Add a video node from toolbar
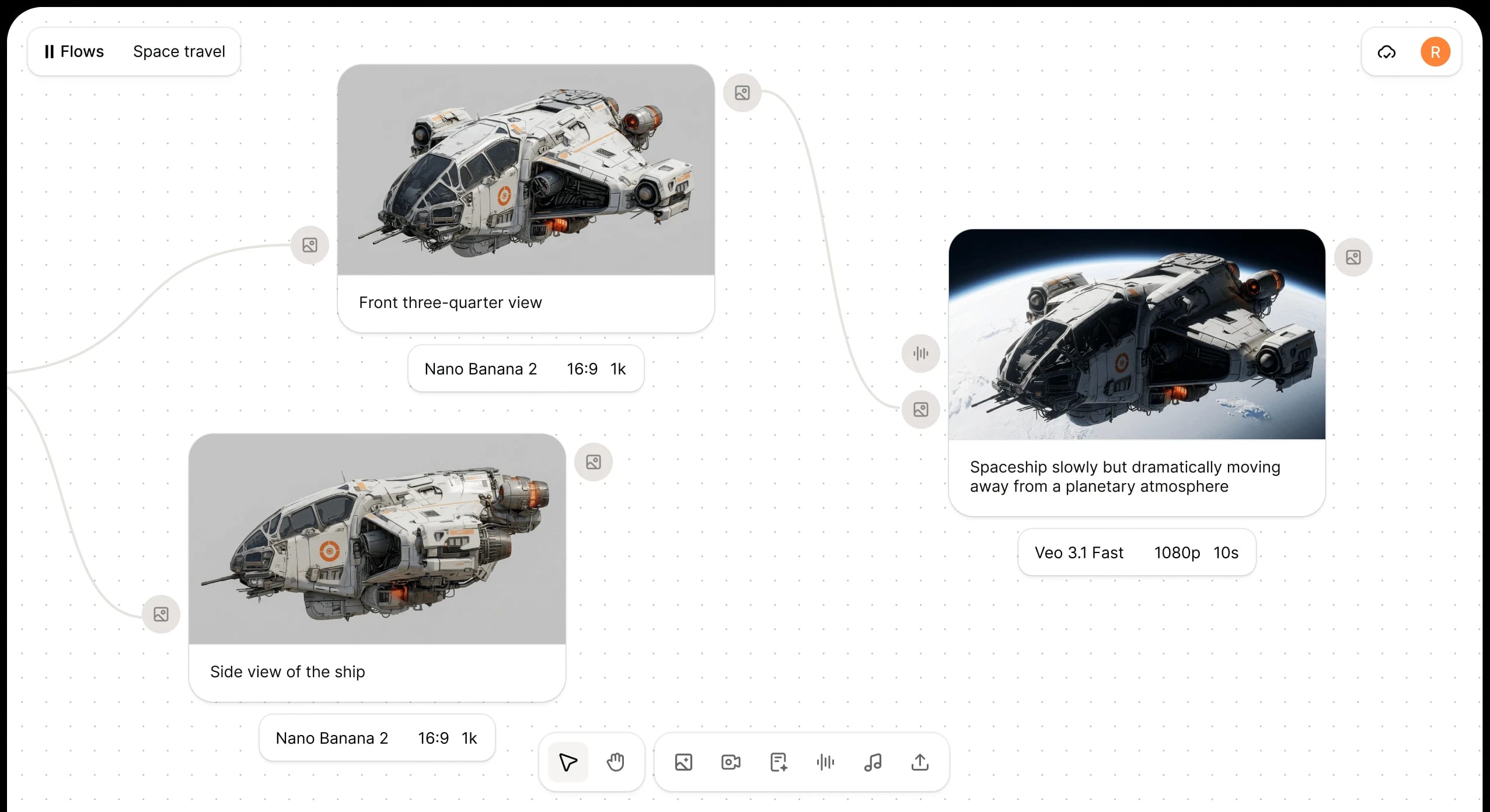The image size is (1490, 812). click(x=731, y=762)
